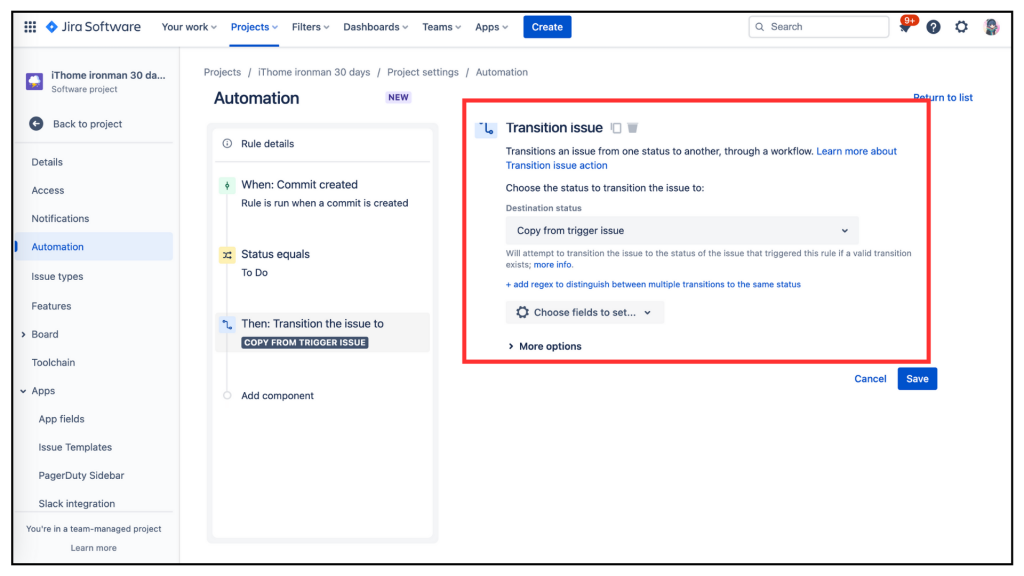1024x576 pixels.
Task: Click Return to list link
Action: point(942,97)
